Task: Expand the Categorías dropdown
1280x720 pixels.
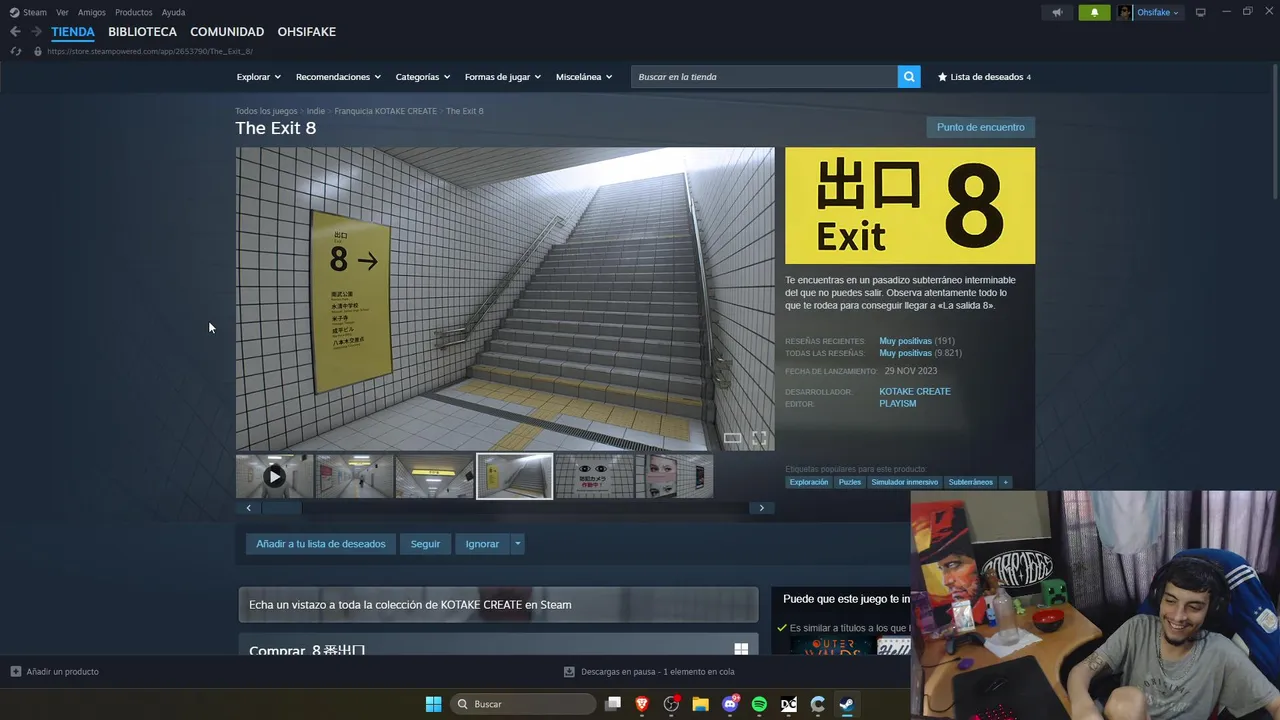Action: pos(422,77)
